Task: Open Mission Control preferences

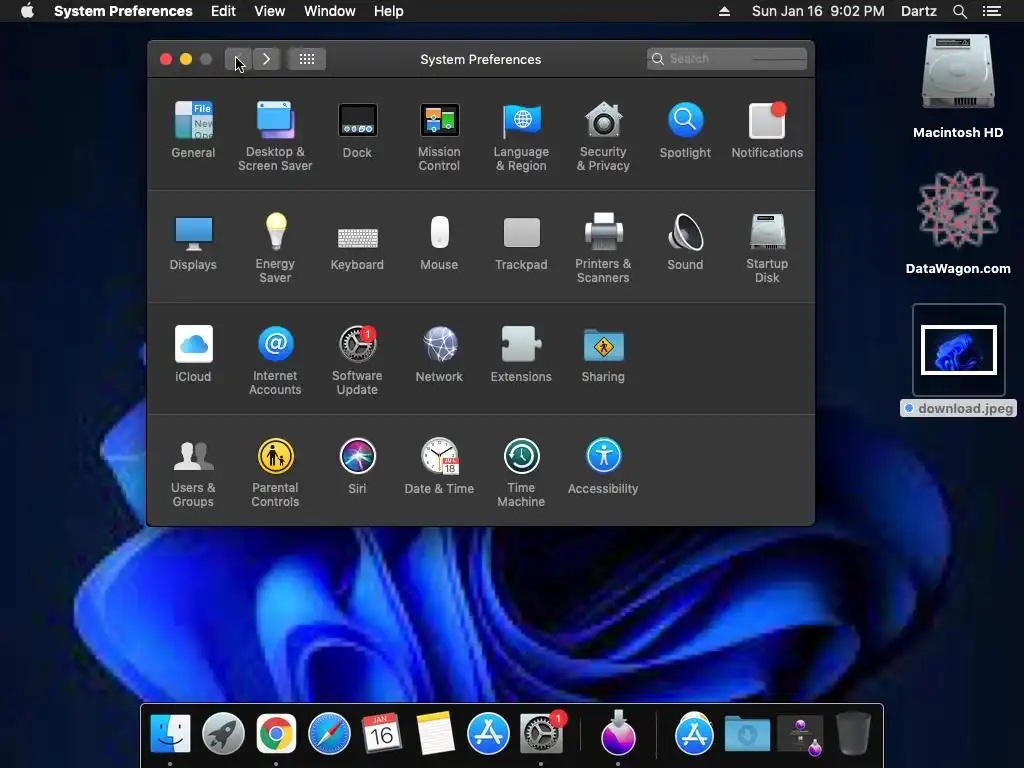Action: [439, 136]
